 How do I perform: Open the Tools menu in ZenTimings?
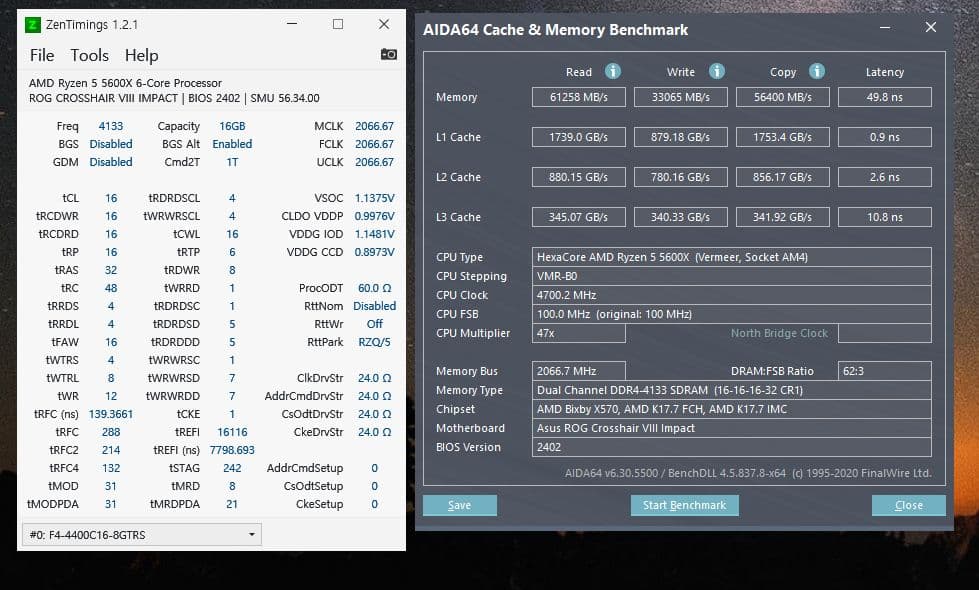pos(89,56)
